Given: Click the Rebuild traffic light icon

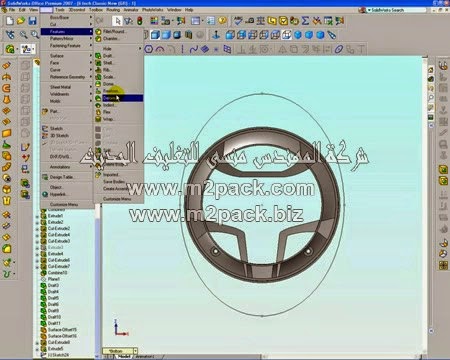Looking at the screenshot, I should 140,21.
